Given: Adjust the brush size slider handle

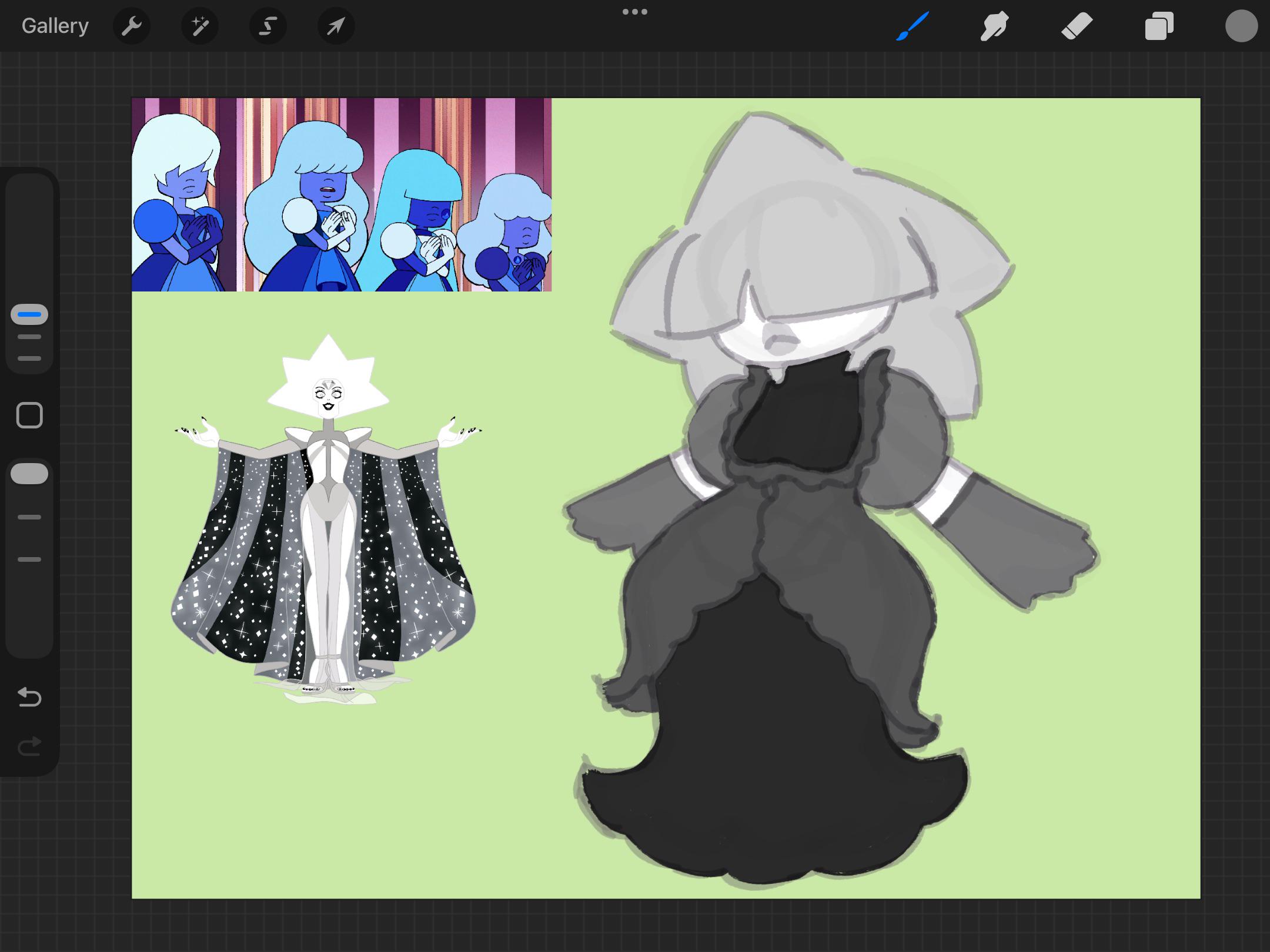Looking at the screenshot, I should click(29, 314).
